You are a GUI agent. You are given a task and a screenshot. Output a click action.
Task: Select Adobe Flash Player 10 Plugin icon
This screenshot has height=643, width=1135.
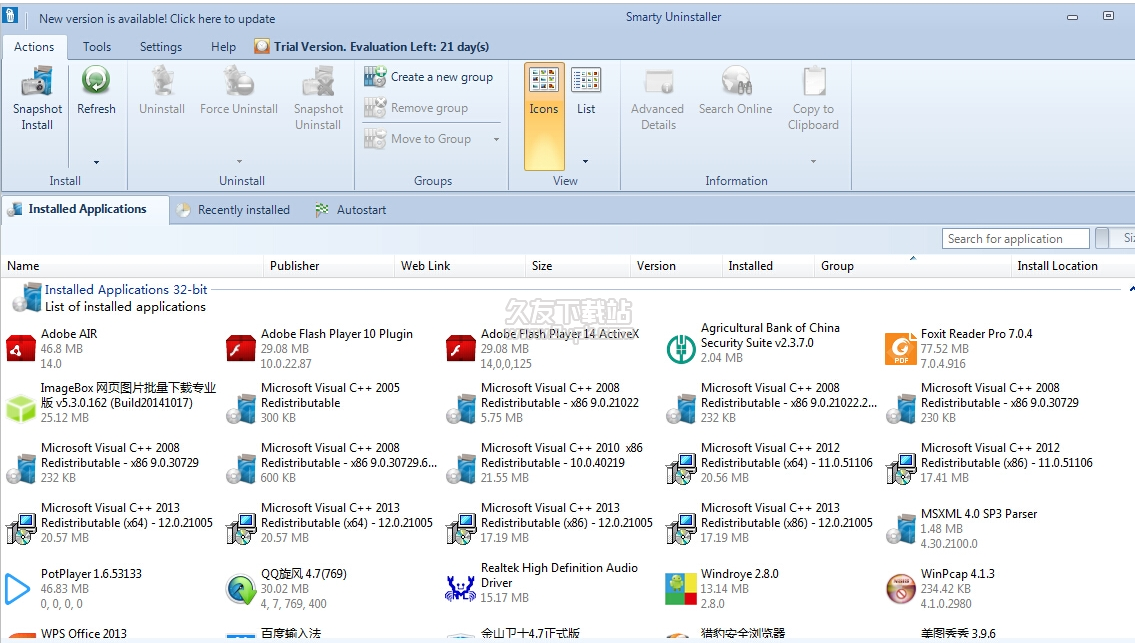coord(240,348)
